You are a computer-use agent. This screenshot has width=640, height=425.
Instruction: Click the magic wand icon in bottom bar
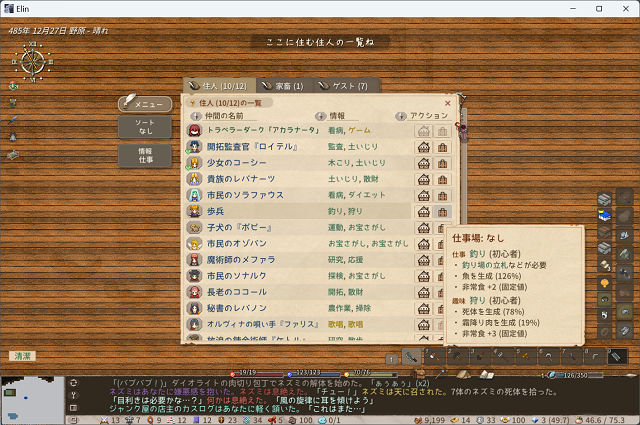coord(440,374)
